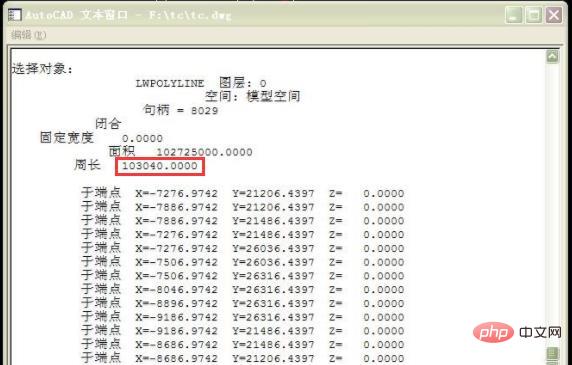Click the area value 102725000.0000

tap(204, 152)
